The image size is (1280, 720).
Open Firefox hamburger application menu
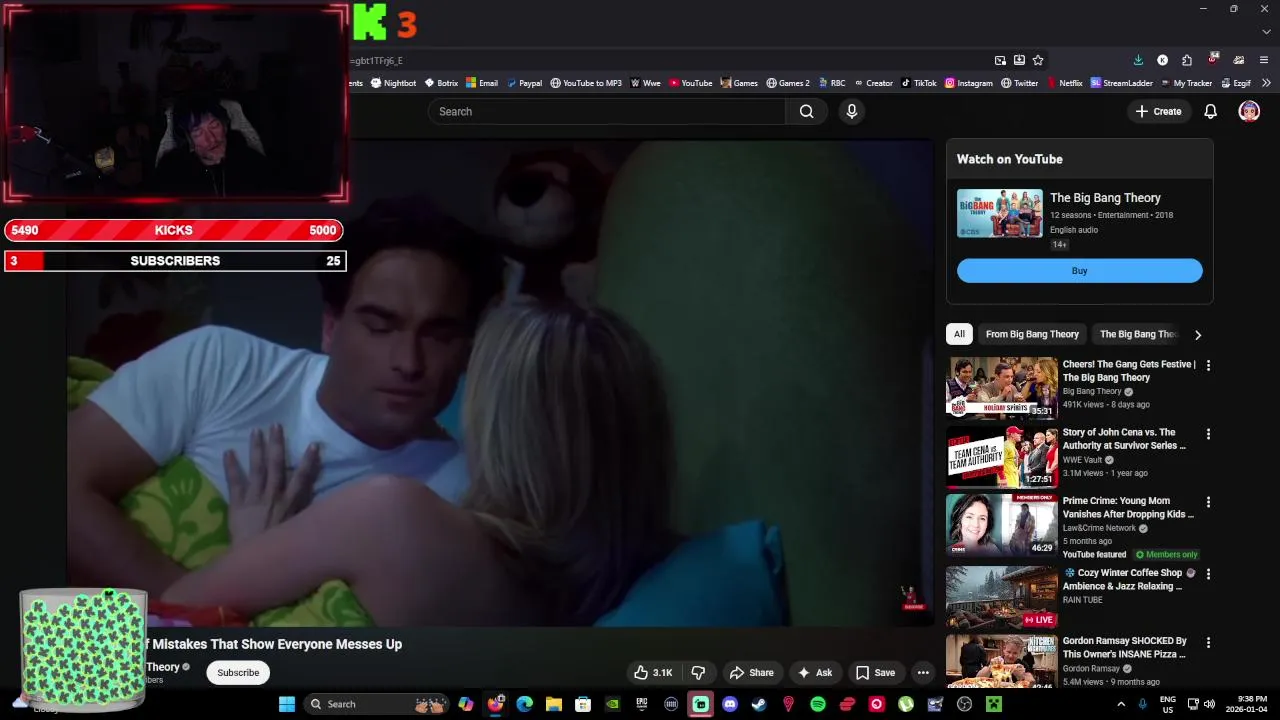[1264, 60]
